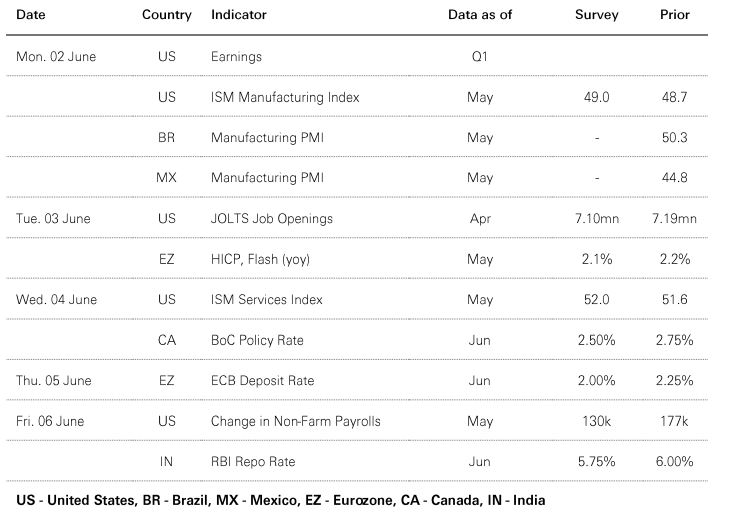Screen dimensions: 747x532
Task: Click the Tue. 03 June date
Action: (53, 219)
